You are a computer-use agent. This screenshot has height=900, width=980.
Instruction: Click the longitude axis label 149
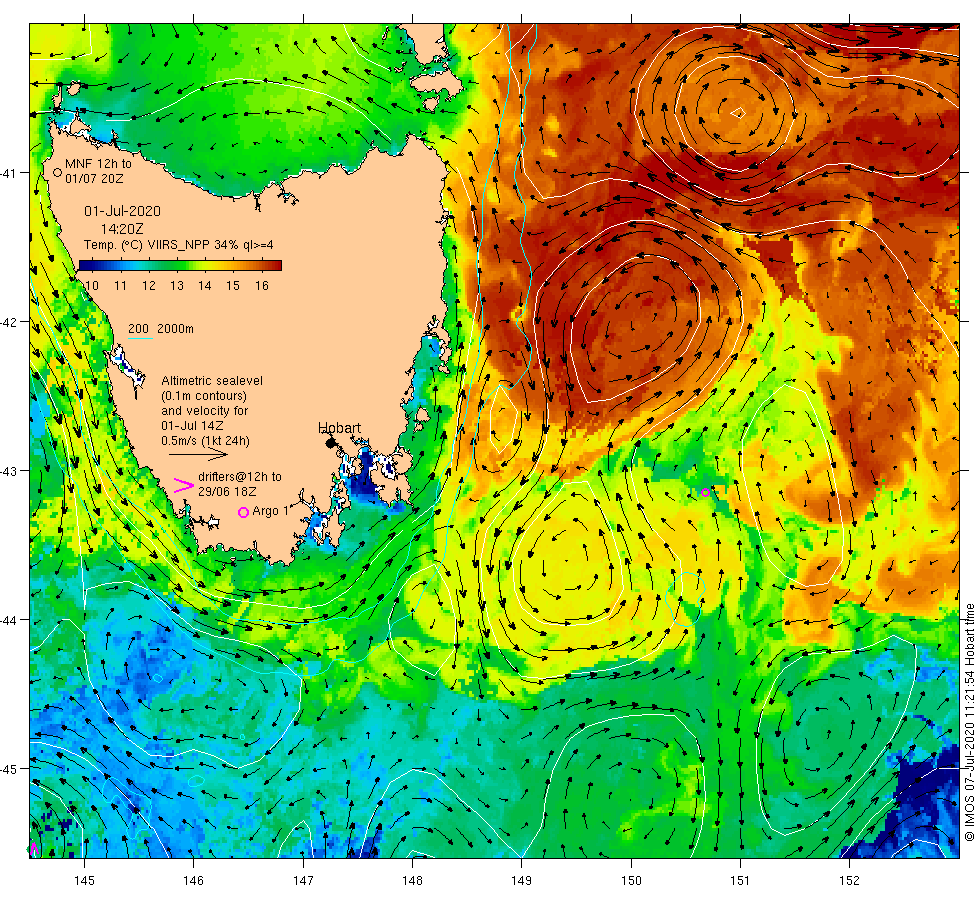[x=521, y=881]
